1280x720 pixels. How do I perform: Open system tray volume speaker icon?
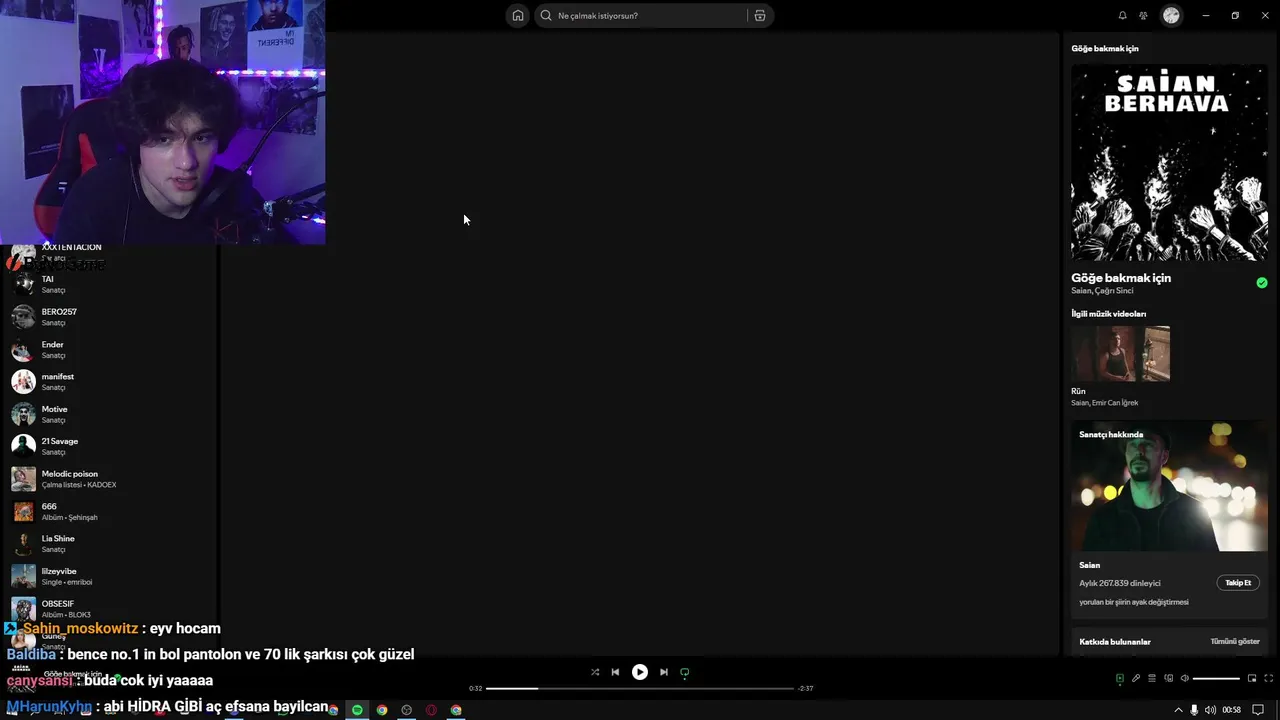tap(1210, 710)
